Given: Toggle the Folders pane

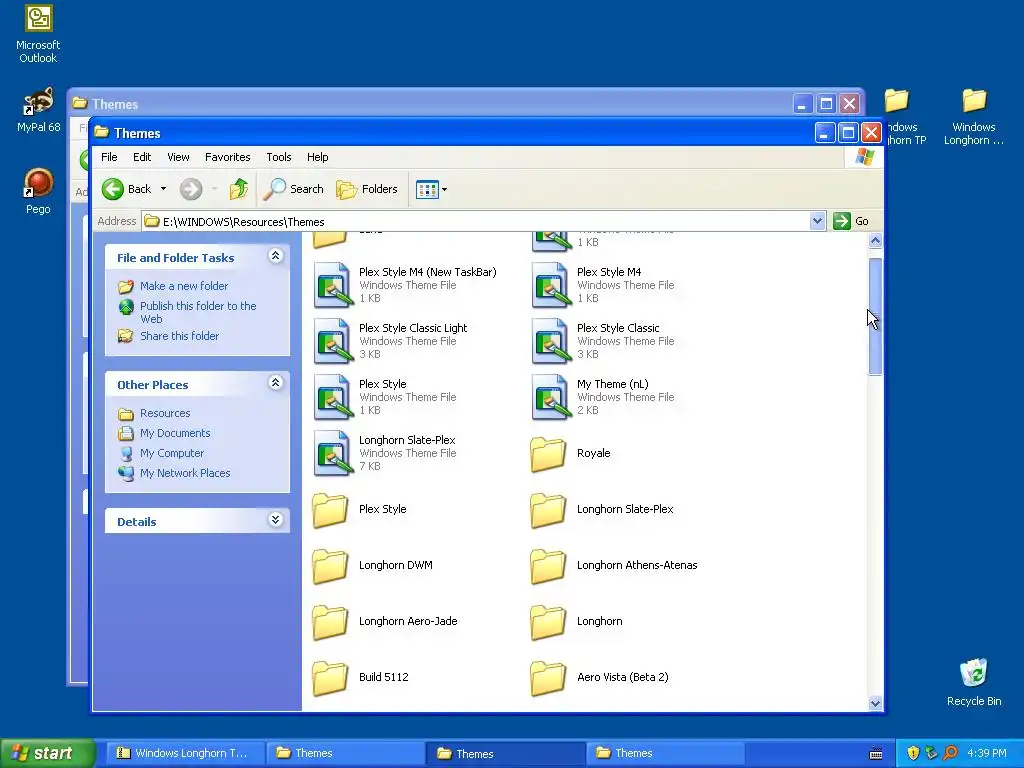Looking at the screenshot, I should tap(366, 189).
